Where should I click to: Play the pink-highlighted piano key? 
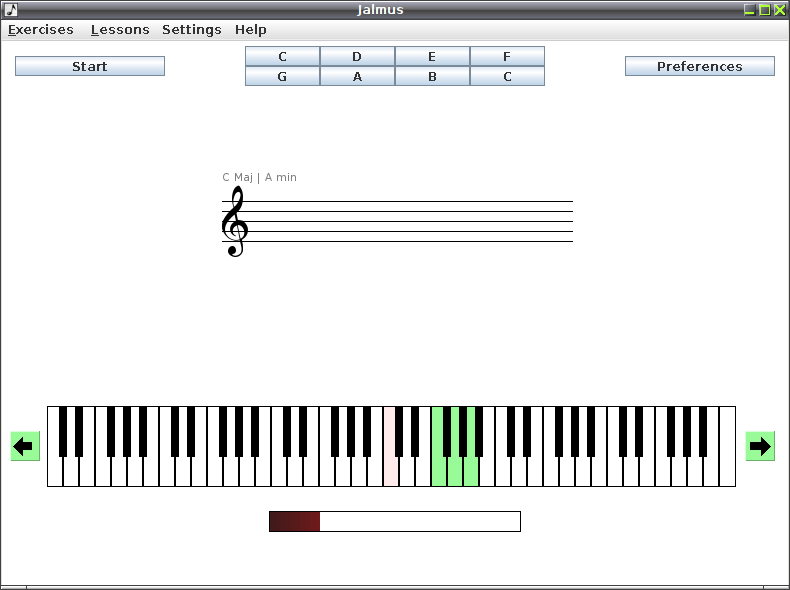390,471
